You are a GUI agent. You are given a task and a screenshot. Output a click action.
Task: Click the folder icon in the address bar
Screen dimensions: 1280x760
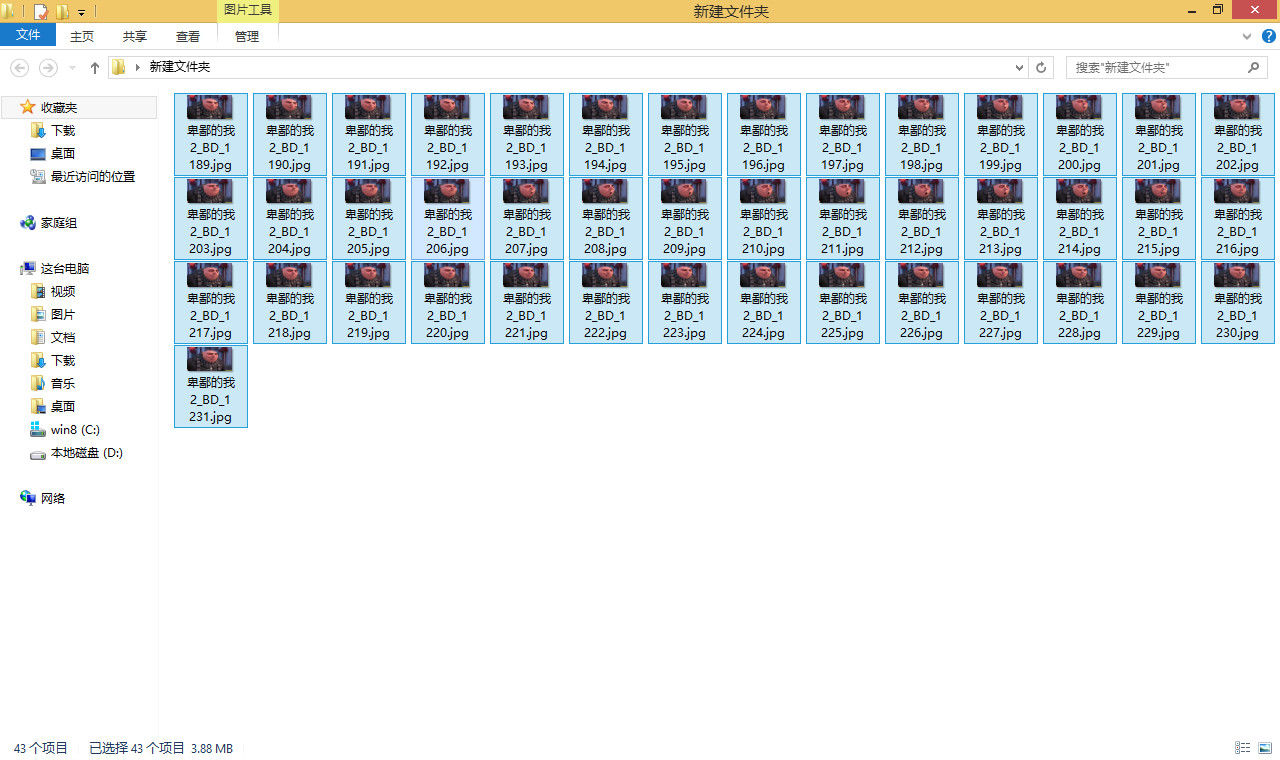(x=118, y=68)
